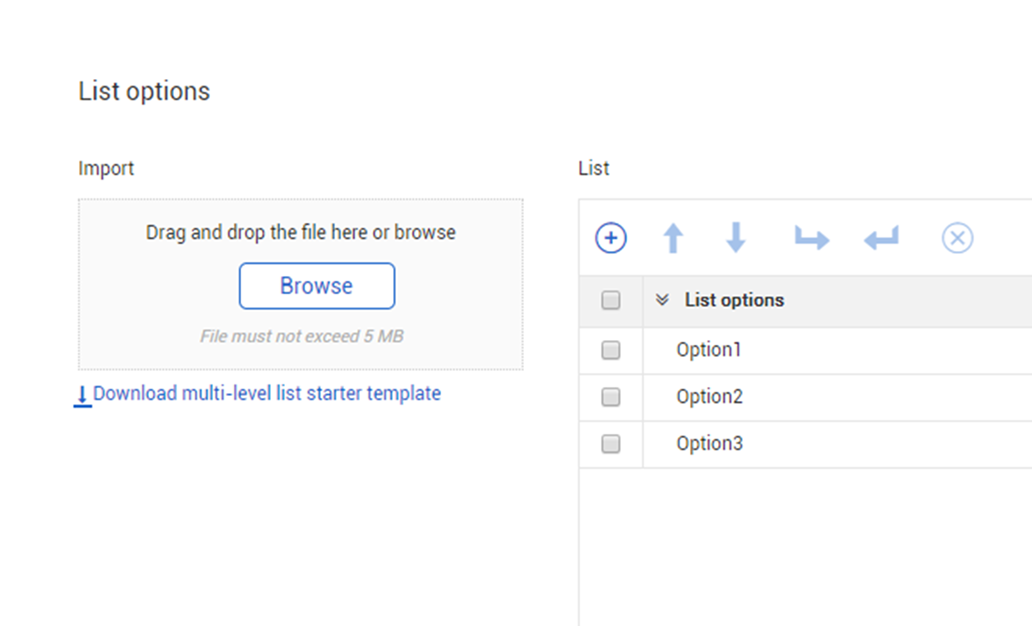Tick the Option3 checkbox
Screen dimensions: 1032x626
tap(611, 444)
